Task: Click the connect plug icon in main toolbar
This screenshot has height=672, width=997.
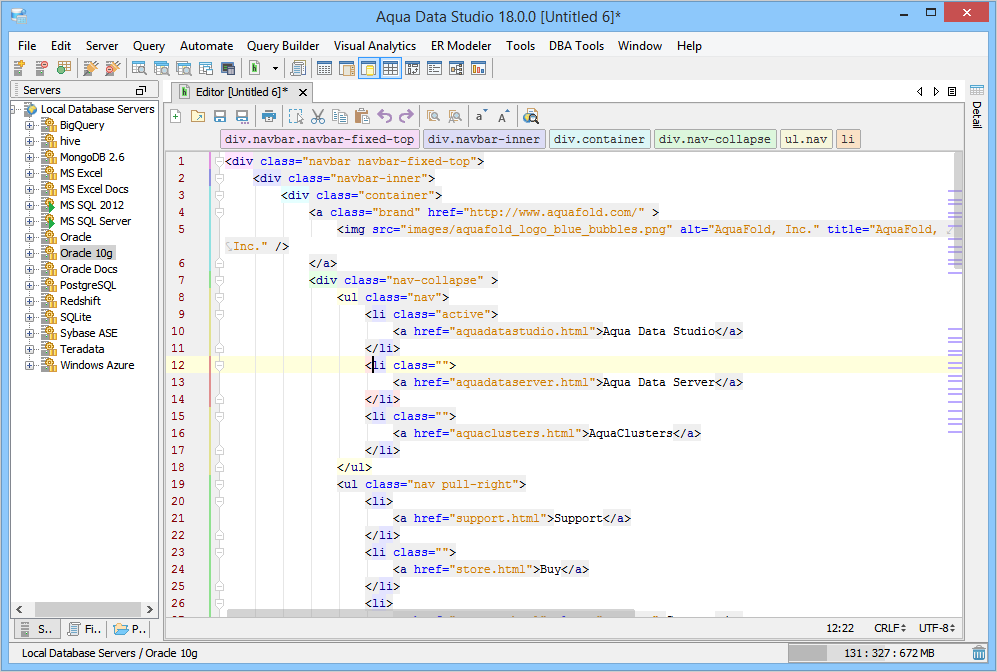Action: pos(90,68)
